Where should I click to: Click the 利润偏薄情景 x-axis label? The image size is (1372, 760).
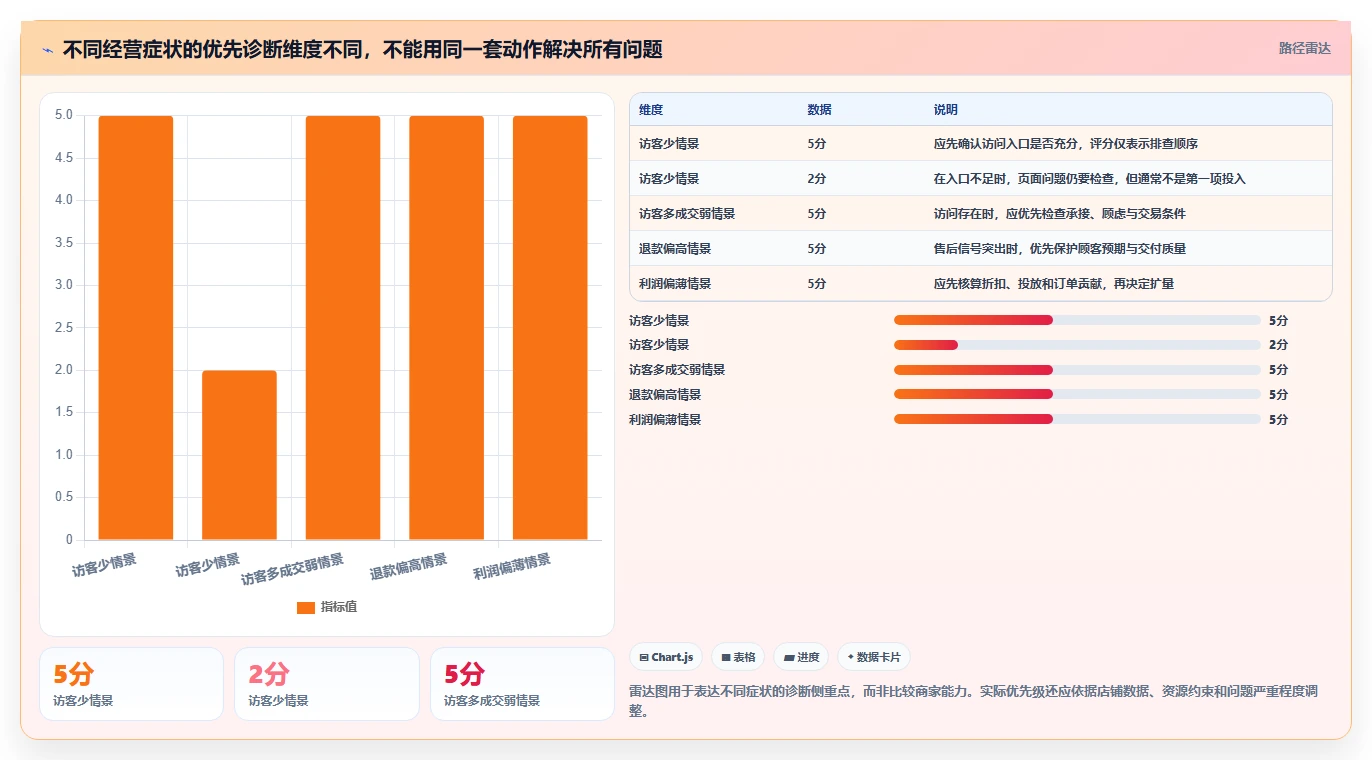tap(512, 567)
